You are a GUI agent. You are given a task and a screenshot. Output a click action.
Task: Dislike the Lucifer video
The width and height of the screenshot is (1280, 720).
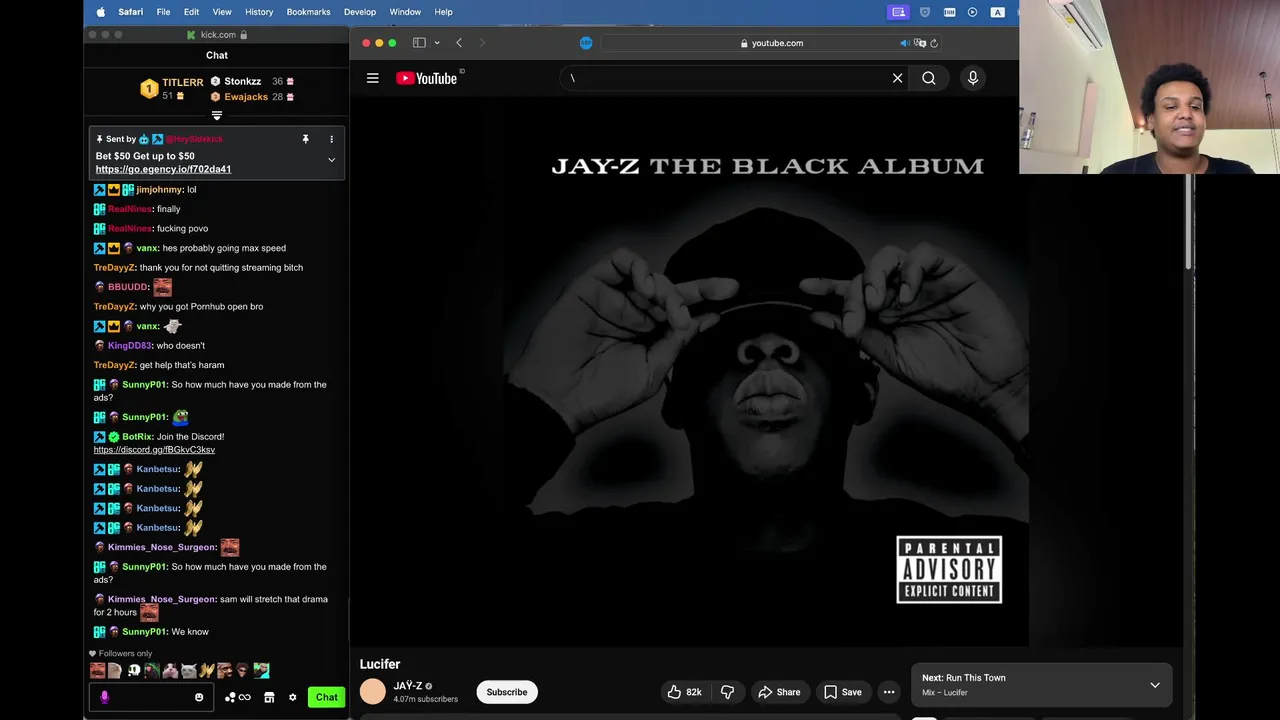(727, 692)
